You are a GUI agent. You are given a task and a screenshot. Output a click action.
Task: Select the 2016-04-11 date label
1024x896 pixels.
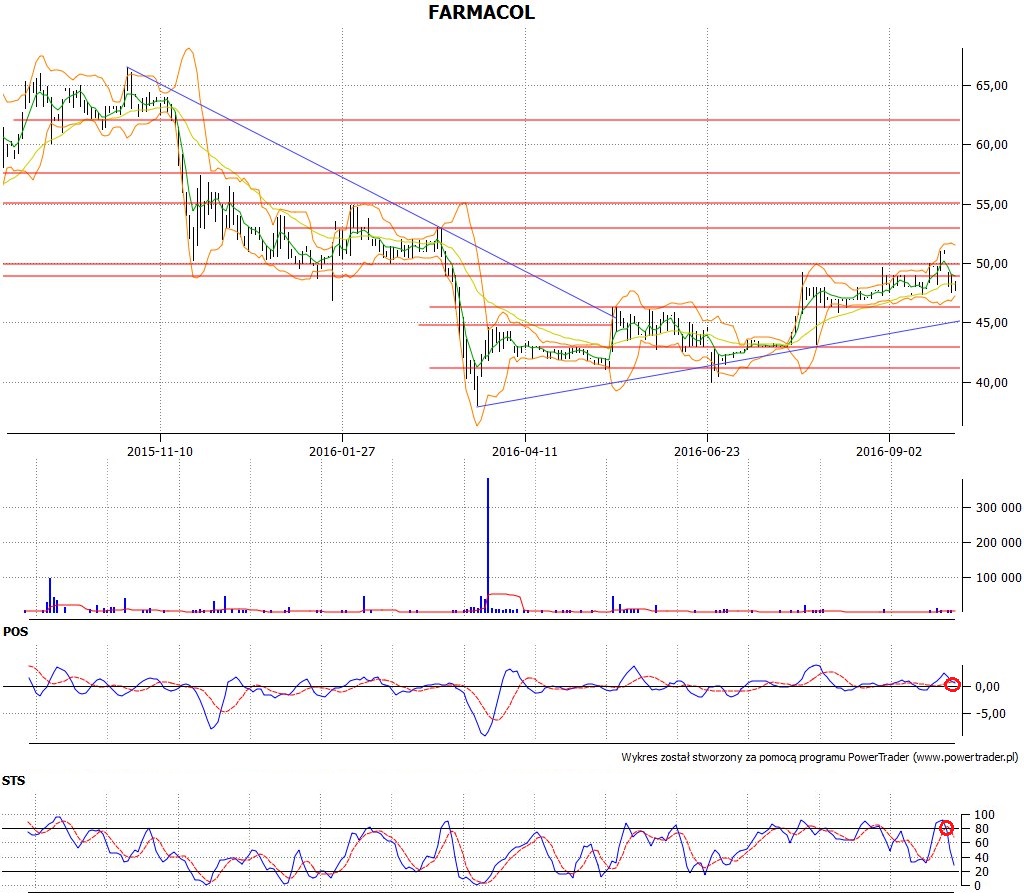(x=524, y=451)
